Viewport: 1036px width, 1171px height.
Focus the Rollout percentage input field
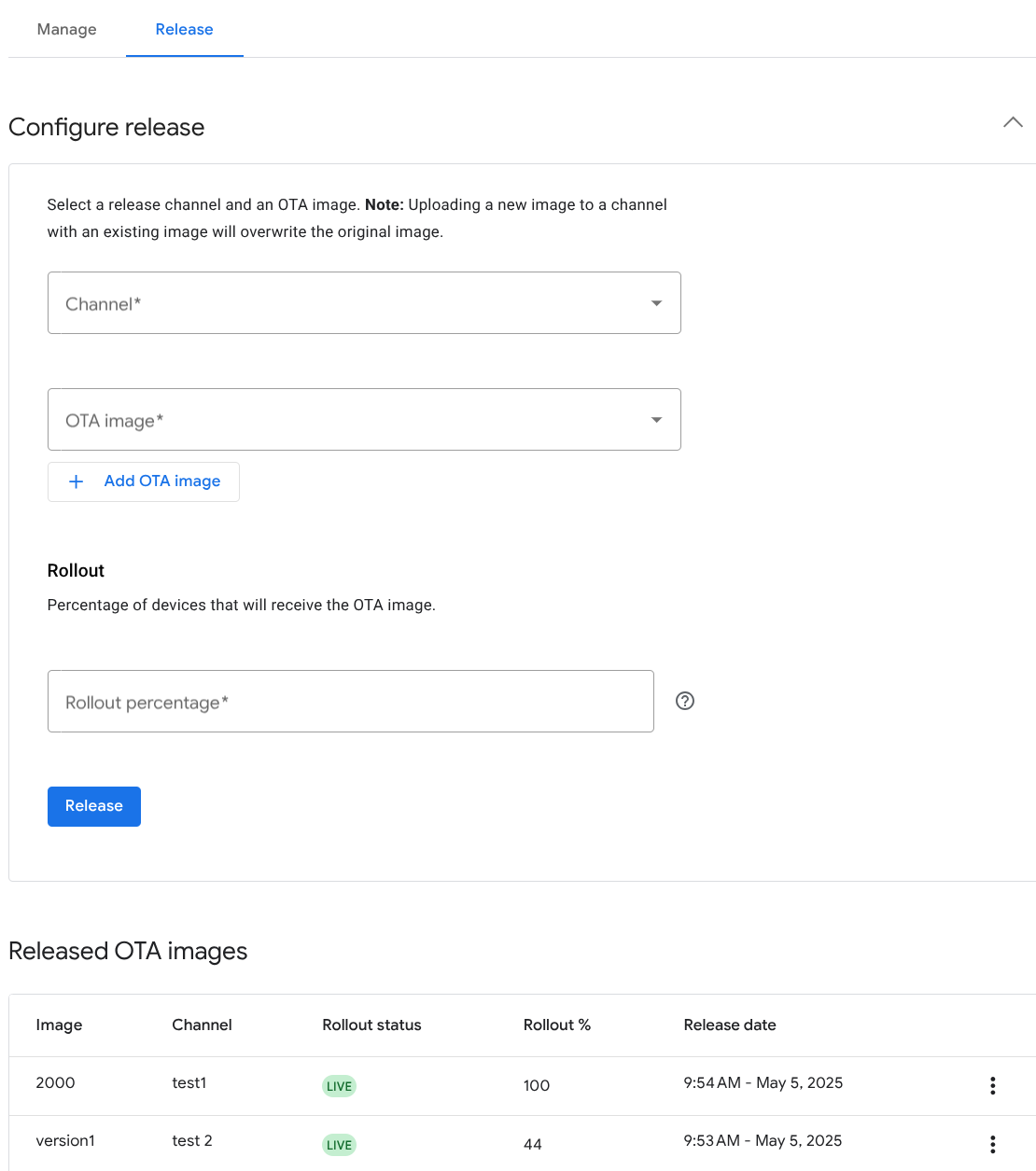click(350, 702)
